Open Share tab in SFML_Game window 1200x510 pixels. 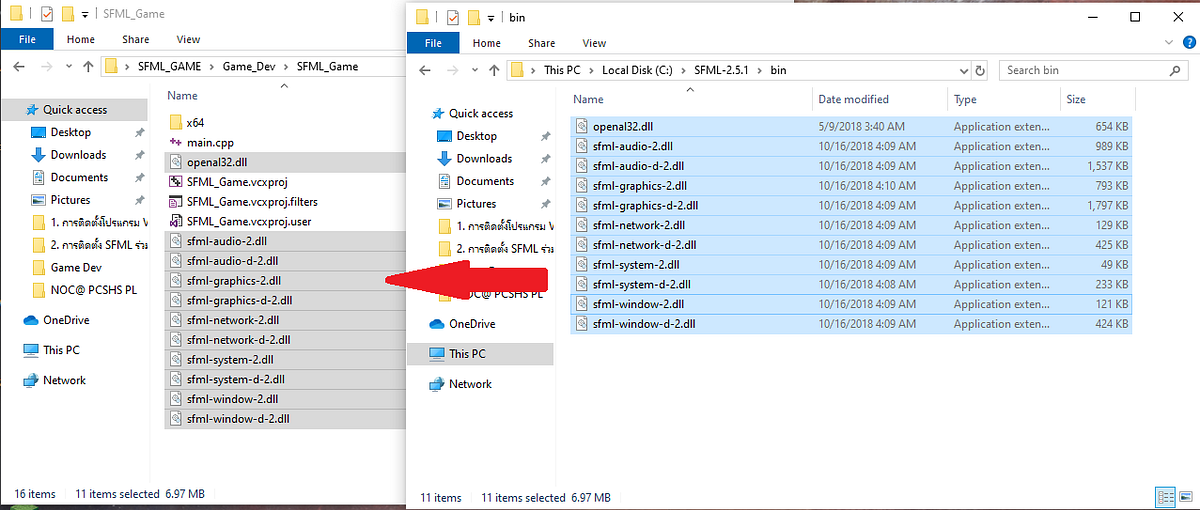135,39
